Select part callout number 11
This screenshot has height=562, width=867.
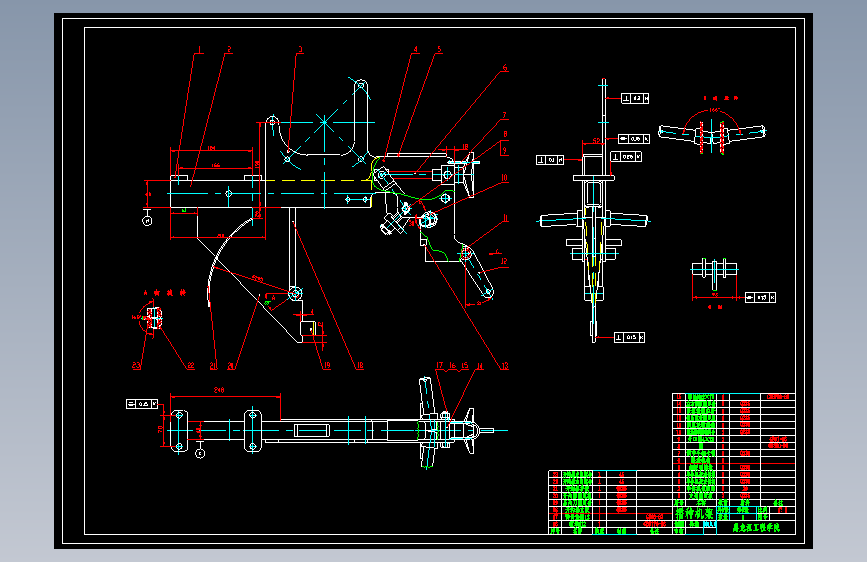pos(505,218)
